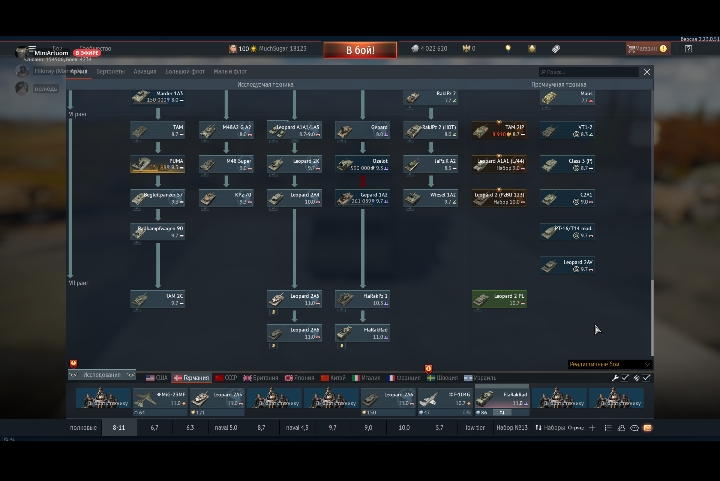The width and height of the screenshot is (720, 481).
Task: Select the 8-11 preset
Action: pos(119,428)
